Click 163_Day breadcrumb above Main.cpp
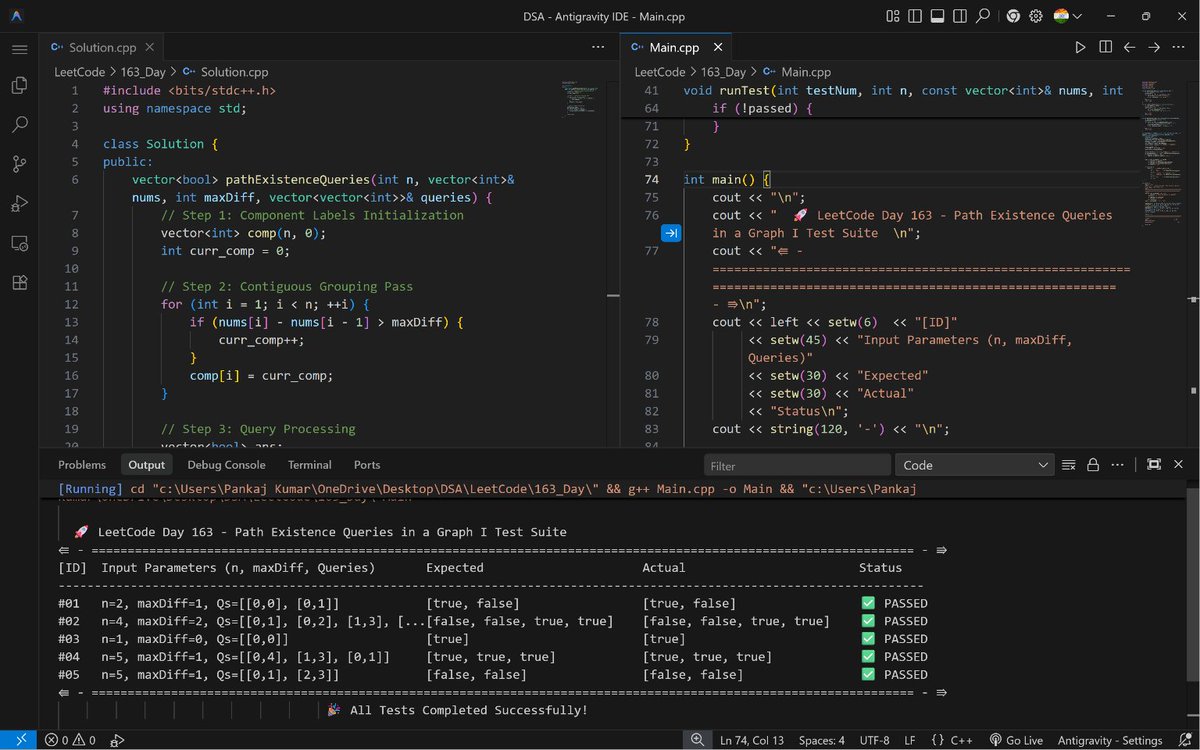 tap(723, 72)
